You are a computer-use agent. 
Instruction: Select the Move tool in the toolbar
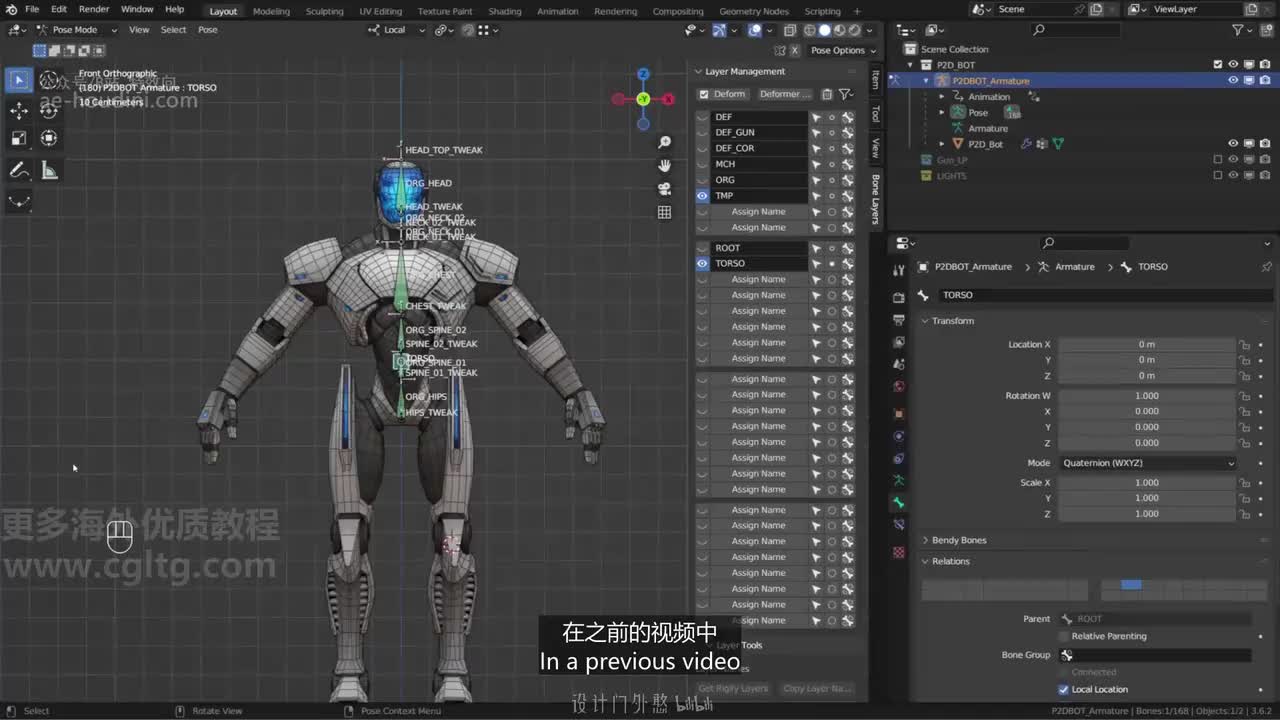(19, 110)
